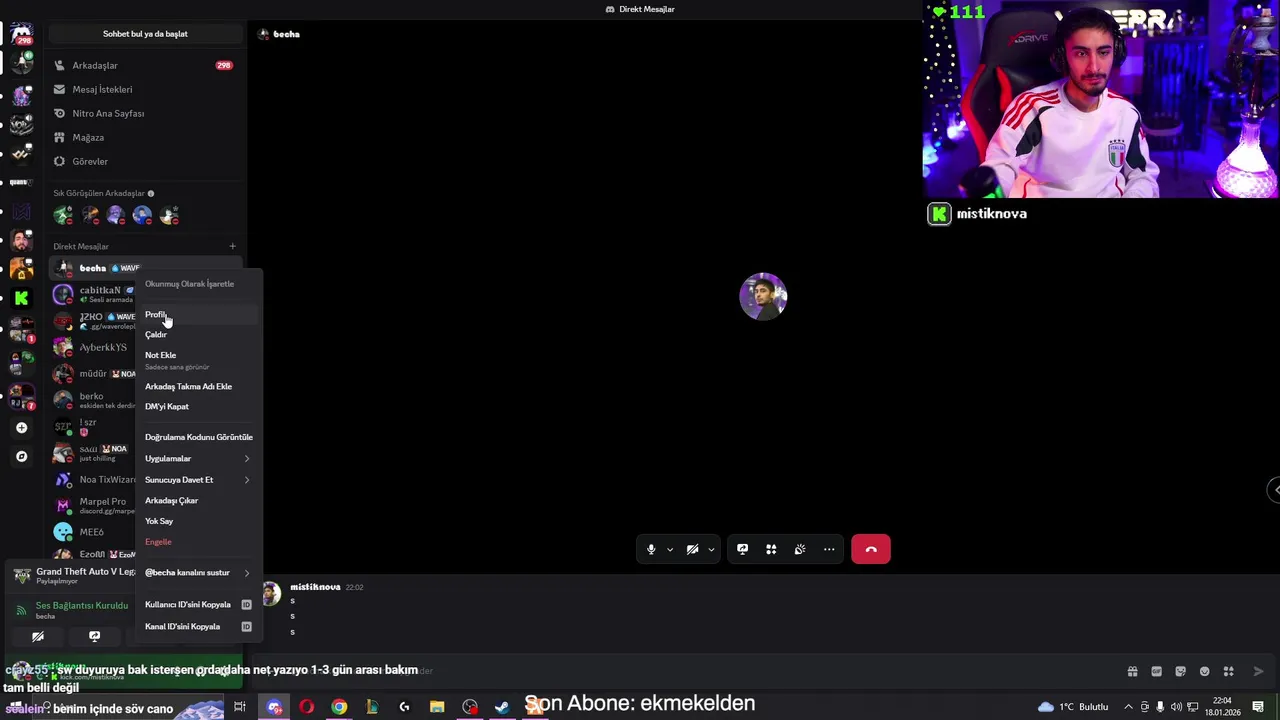Viewport: 1280px width, 720px height.
Task: Share your screen in the call
Action: [x=742, y=549]
